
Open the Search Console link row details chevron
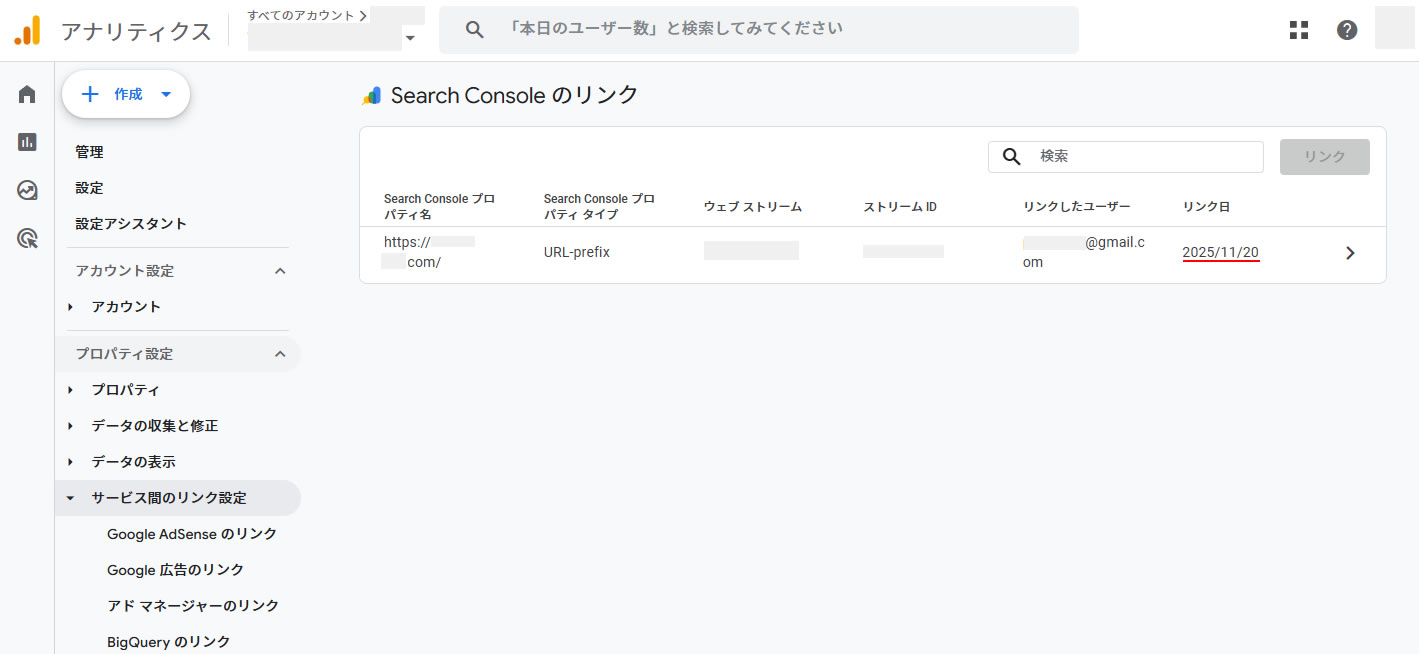(x=1350, y=253)
